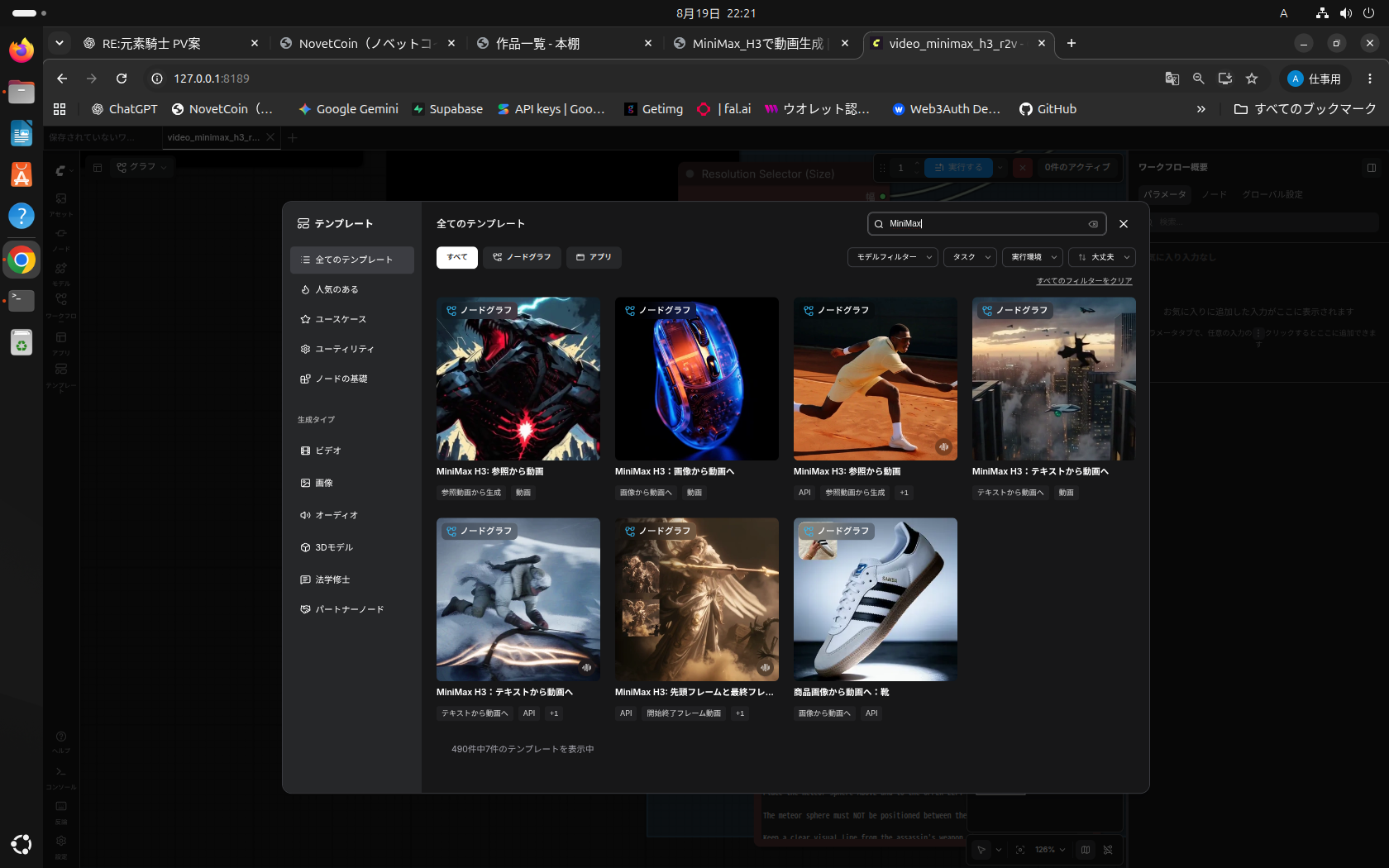
Task: Select the すべて filter tab
Action: (457, 257)
